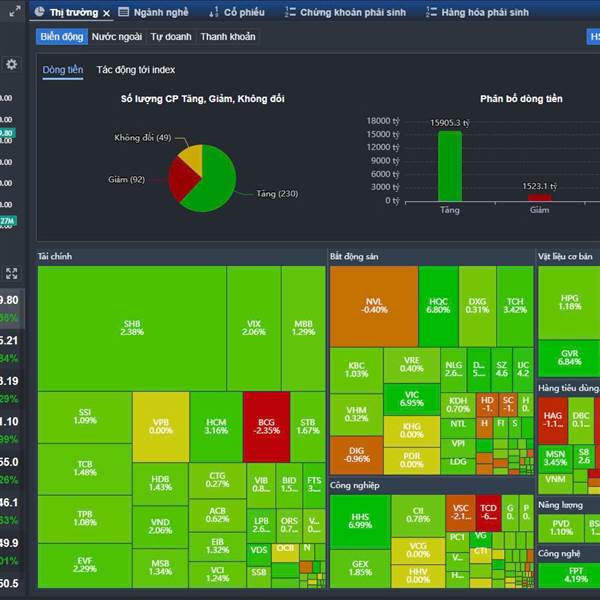Image resolution: width=600 pixels, height=600 pixels.
Task: Click the TCH 3.42% tile
Action: click(515, 306)
